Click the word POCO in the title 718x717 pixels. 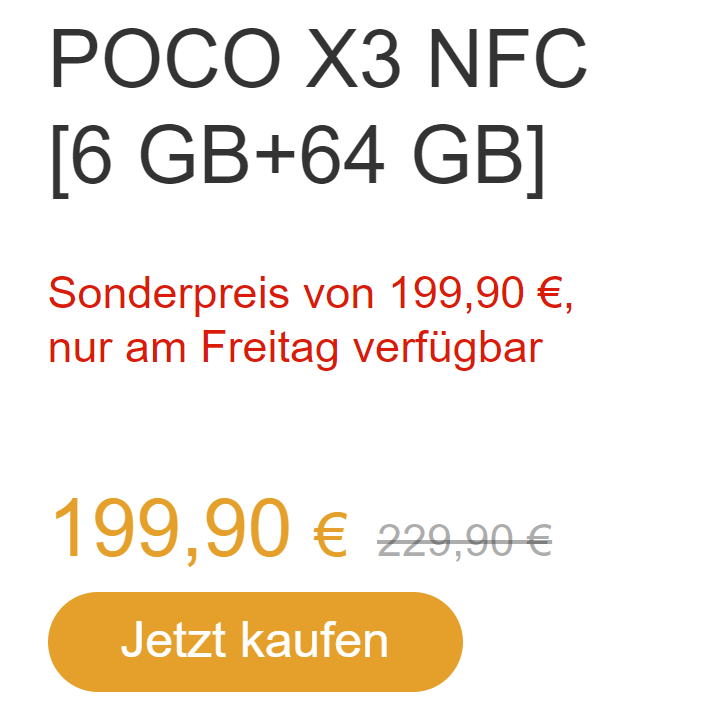tap(165, 58)
